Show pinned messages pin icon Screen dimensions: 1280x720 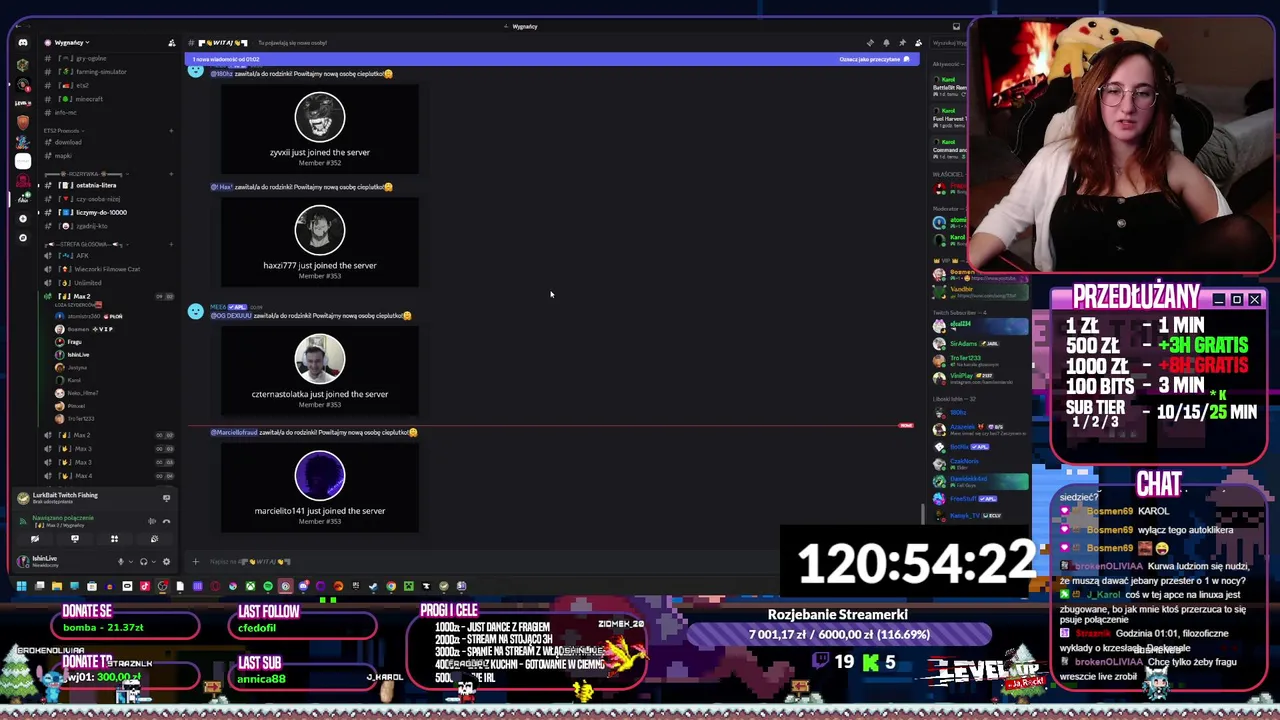(x=902, y=43)
